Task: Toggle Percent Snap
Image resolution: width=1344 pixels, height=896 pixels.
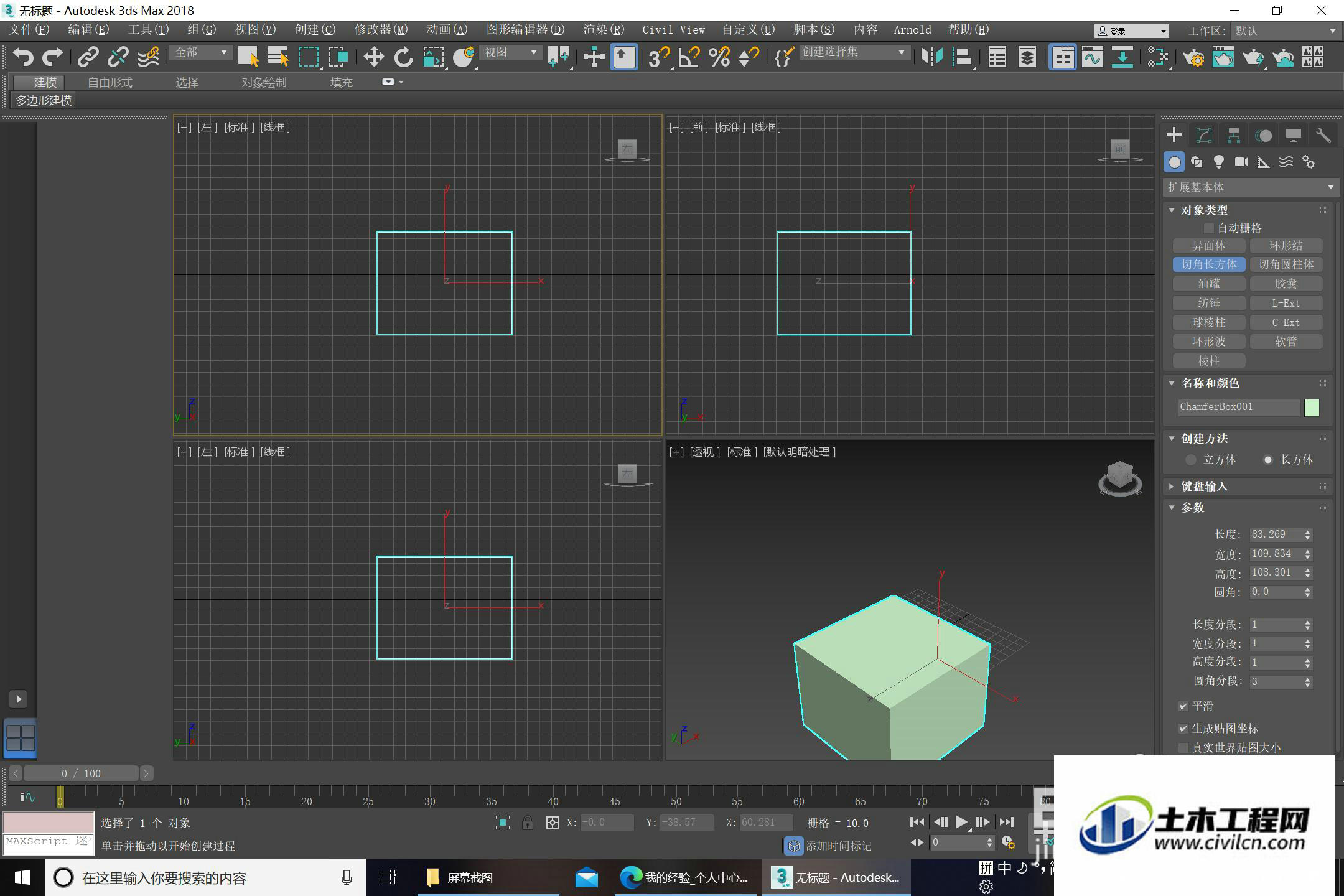Action: click(719, 57)
